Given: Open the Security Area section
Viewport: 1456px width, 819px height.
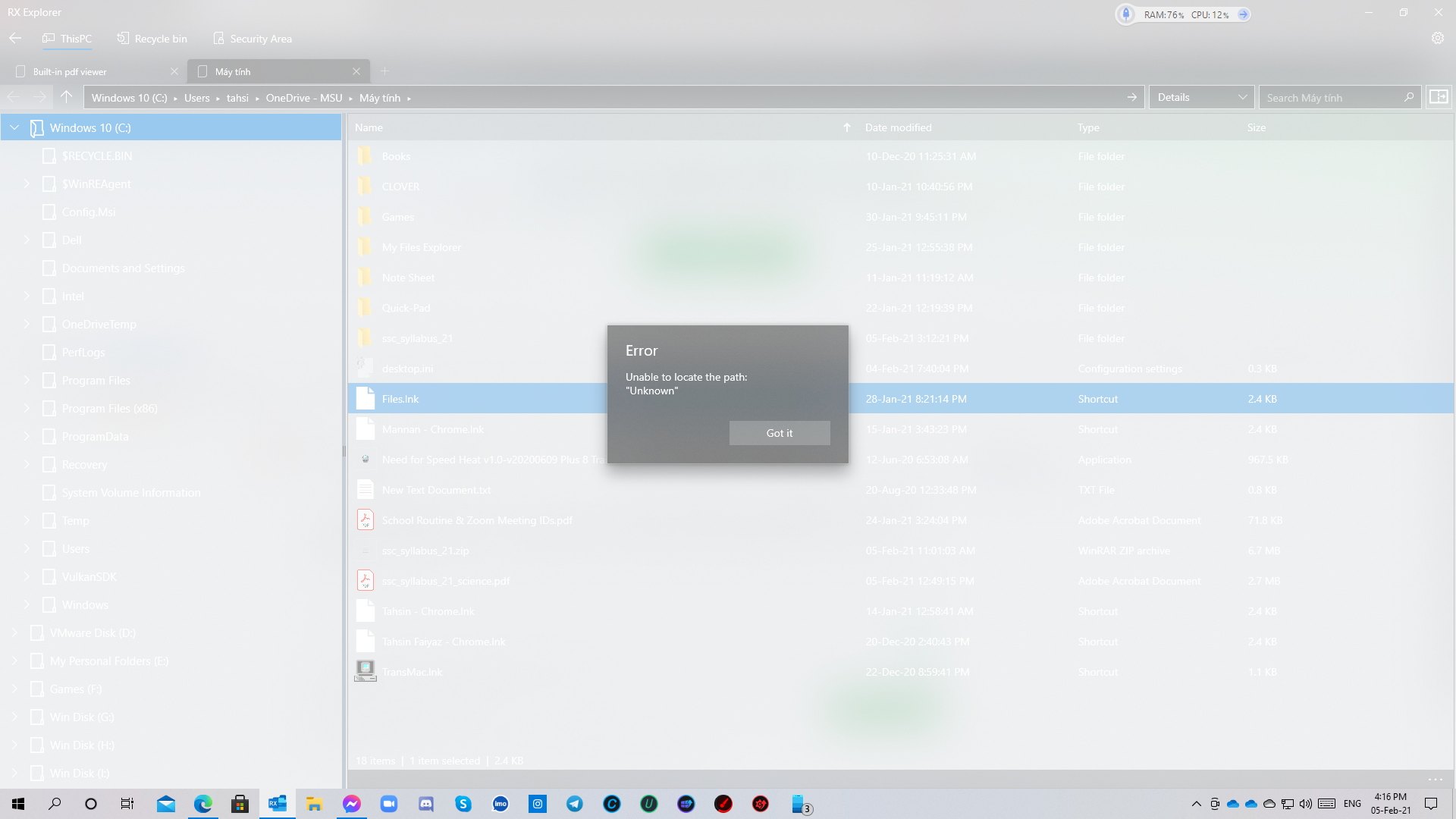Looking at the screenshot, I should (x=253, y=38).
